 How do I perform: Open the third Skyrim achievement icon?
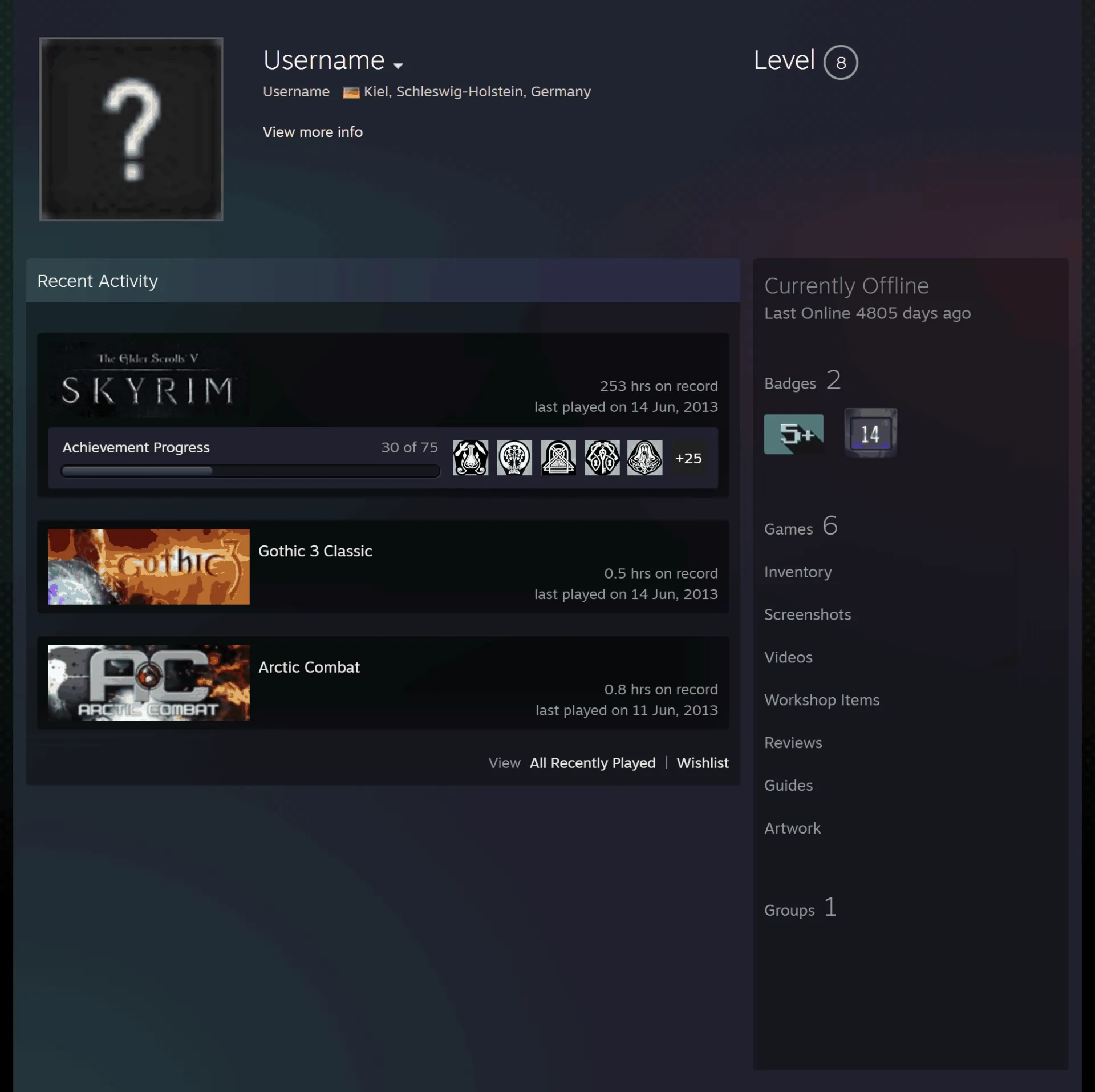pyautogui.click(x=558, y=458)
